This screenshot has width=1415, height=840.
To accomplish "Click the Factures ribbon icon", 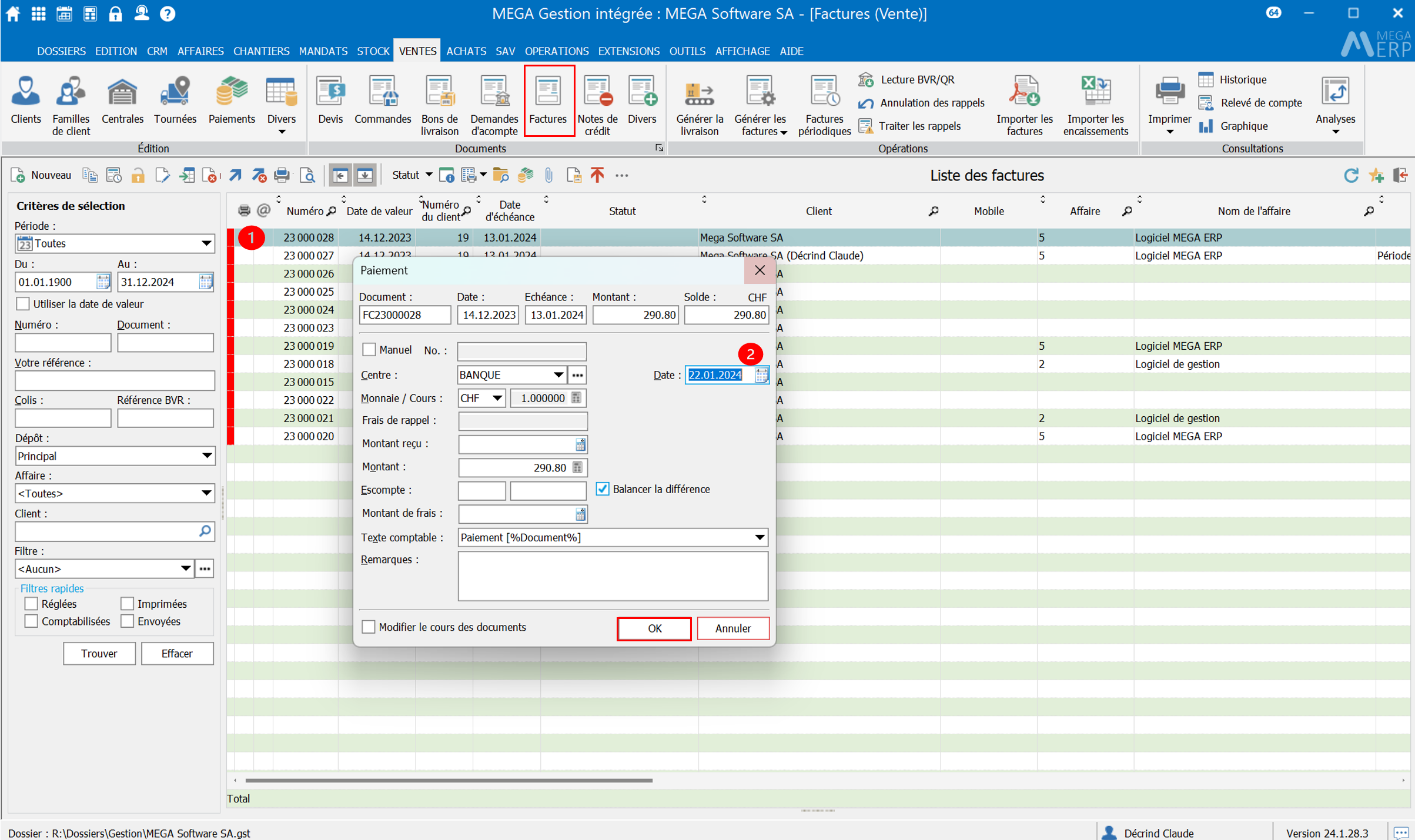I will click(548, 101).
